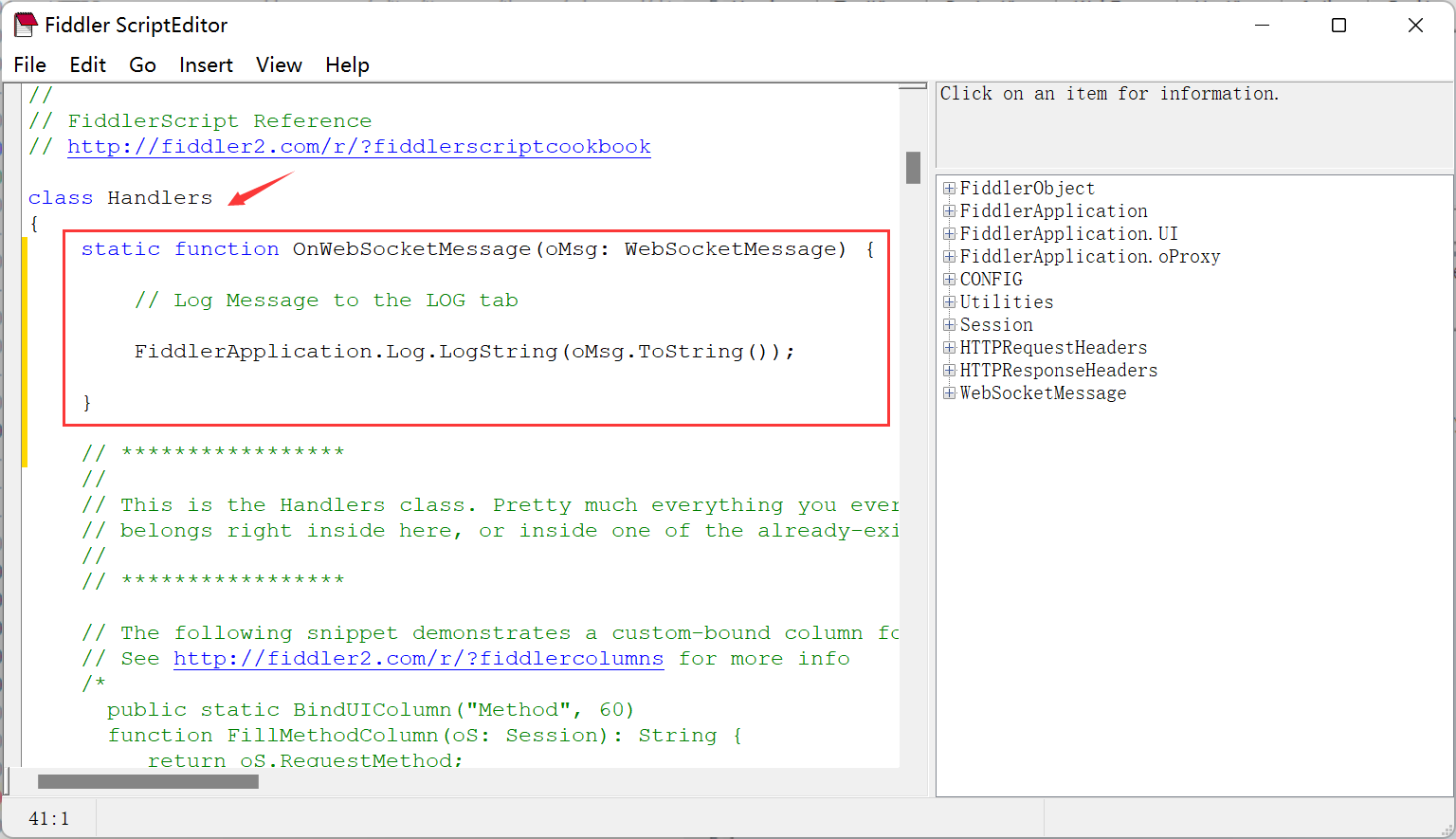Image resolution: width=1456 pixels, height=839 pixels.
Task: Expand the FiddlerApplication tree node
Action: (949, 210)
